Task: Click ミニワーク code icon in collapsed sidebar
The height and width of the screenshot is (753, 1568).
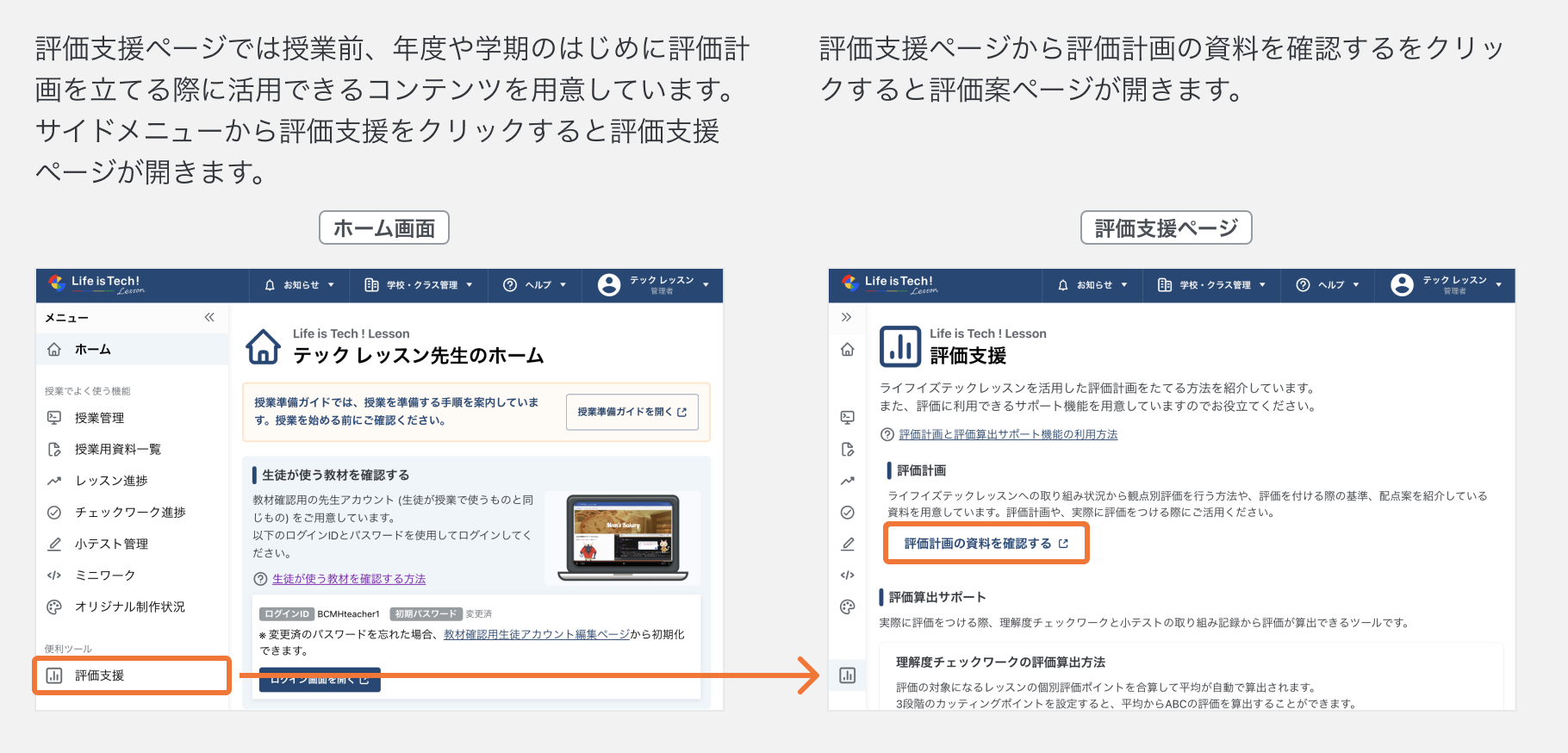Action: point(848,575)
